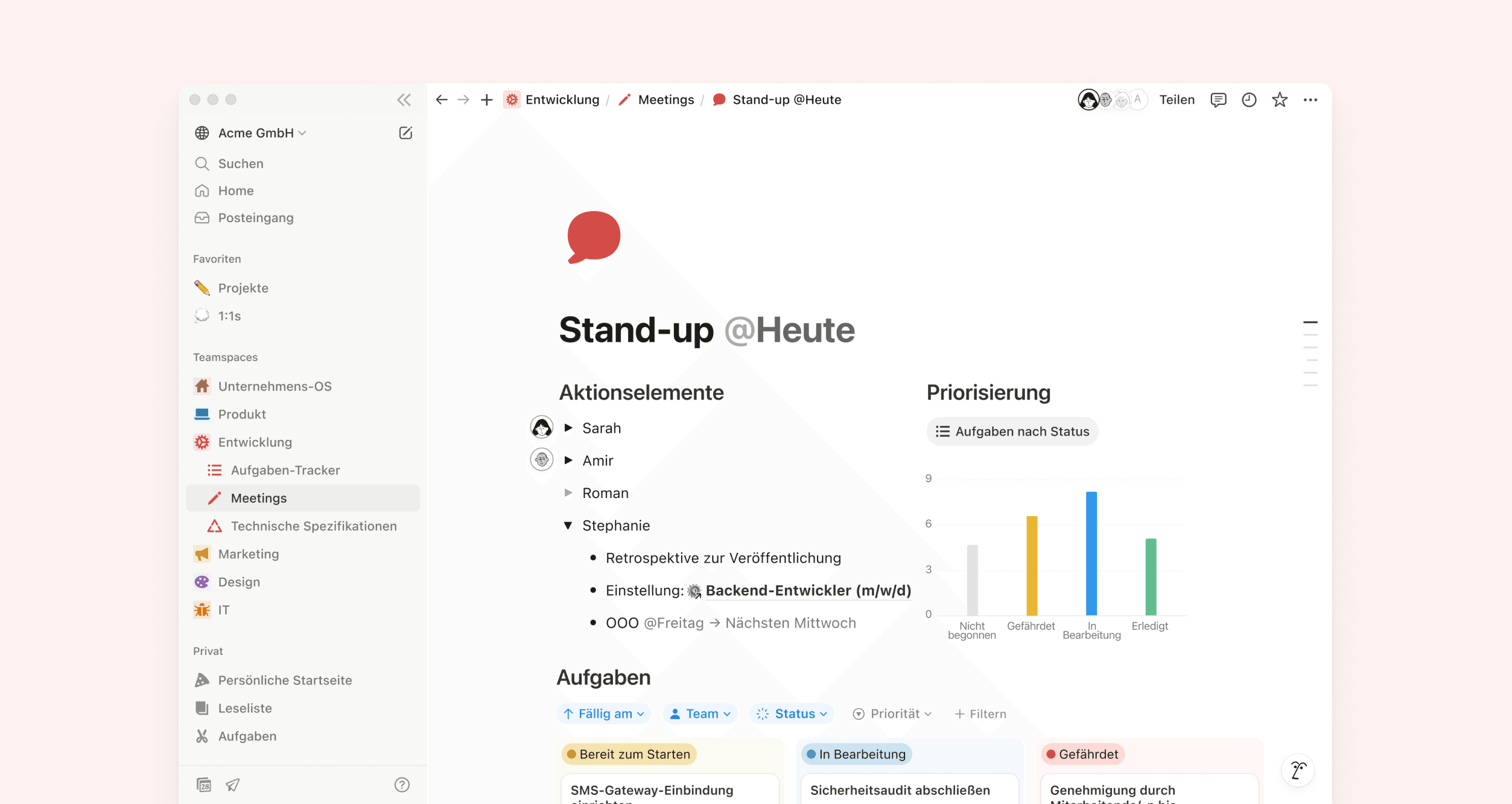Click Stand-up @Heute breadcrumb
The image size is (1512, 804).
777,100
